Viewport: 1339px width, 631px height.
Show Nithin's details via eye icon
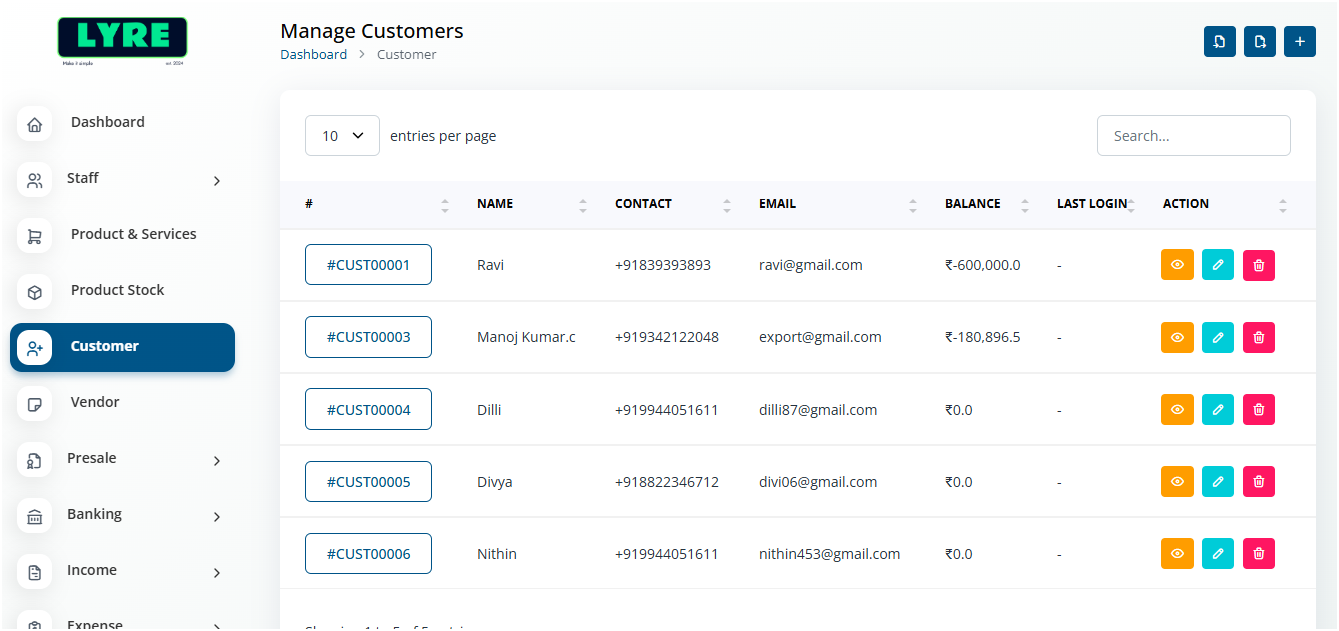(1177, 553)
